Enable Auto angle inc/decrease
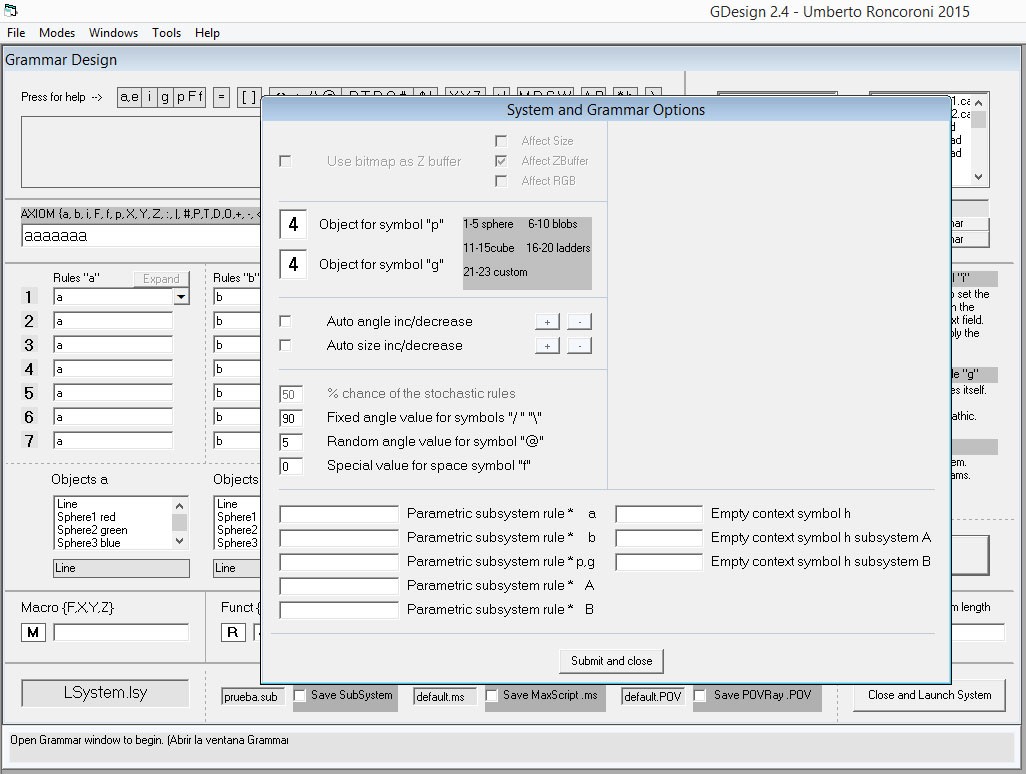This screenshot has height=774, width=1026. [285, 321]
